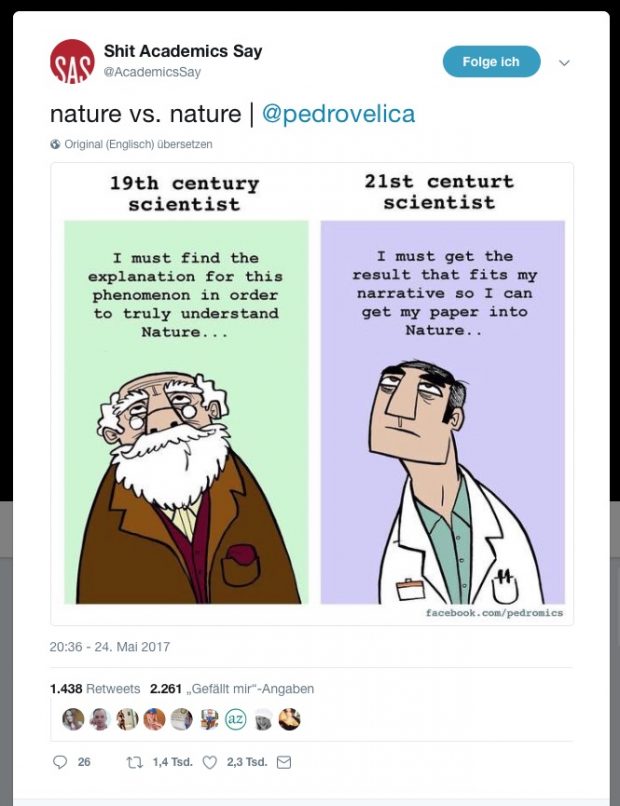
Task: Open the teal 'az' liker avatar
Action: [235, 719]
